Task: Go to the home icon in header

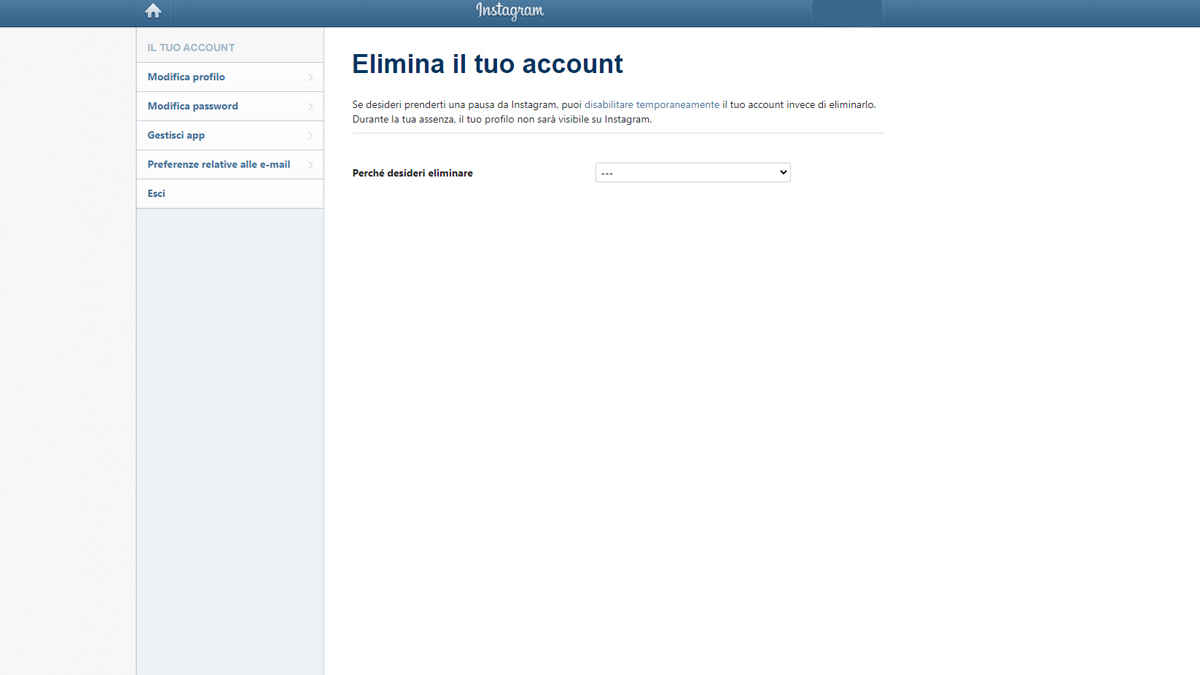Action: [153, 11]
